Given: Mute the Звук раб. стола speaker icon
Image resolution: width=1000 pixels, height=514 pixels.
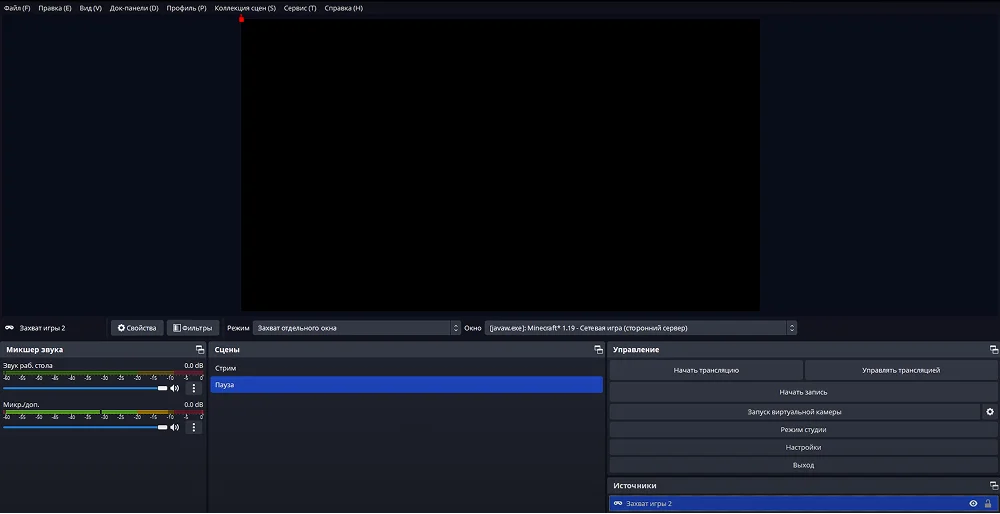Looking at the screenshot, I should (x=175, y=388).
